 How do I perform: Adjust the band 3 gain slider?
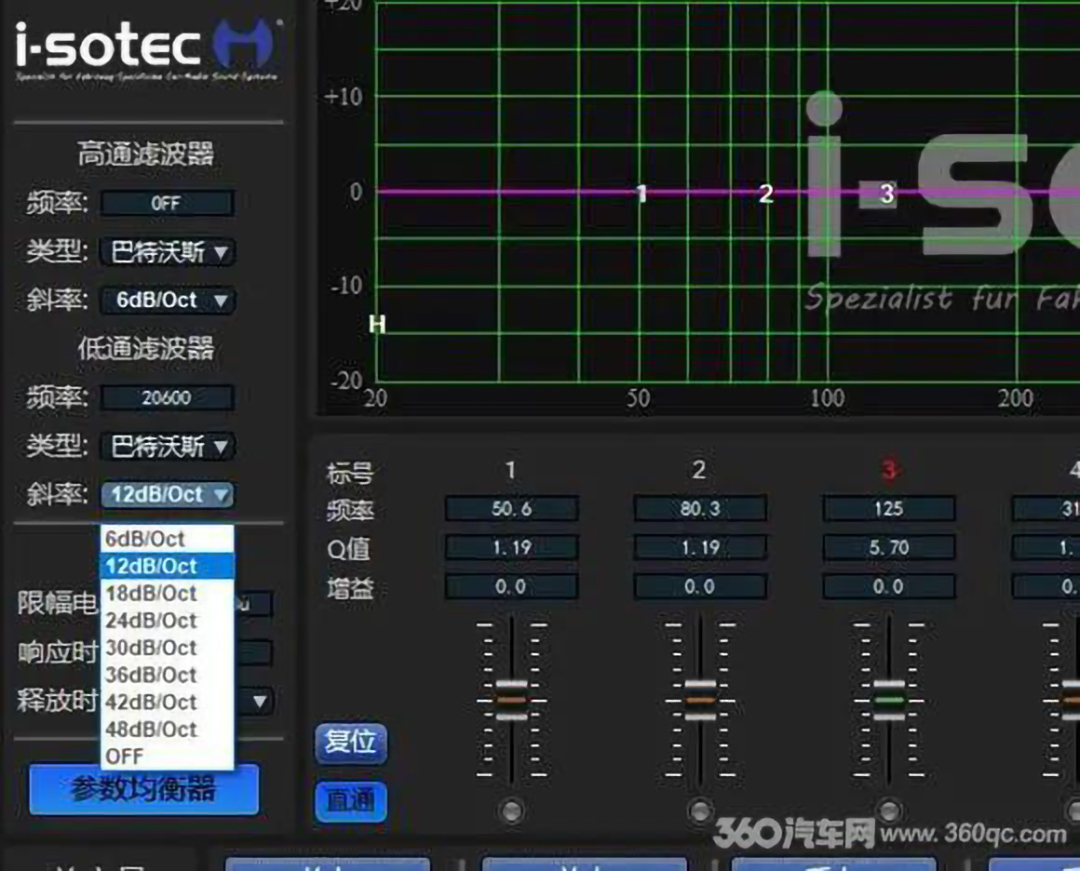pyautogui.click(x=889, y=700)
